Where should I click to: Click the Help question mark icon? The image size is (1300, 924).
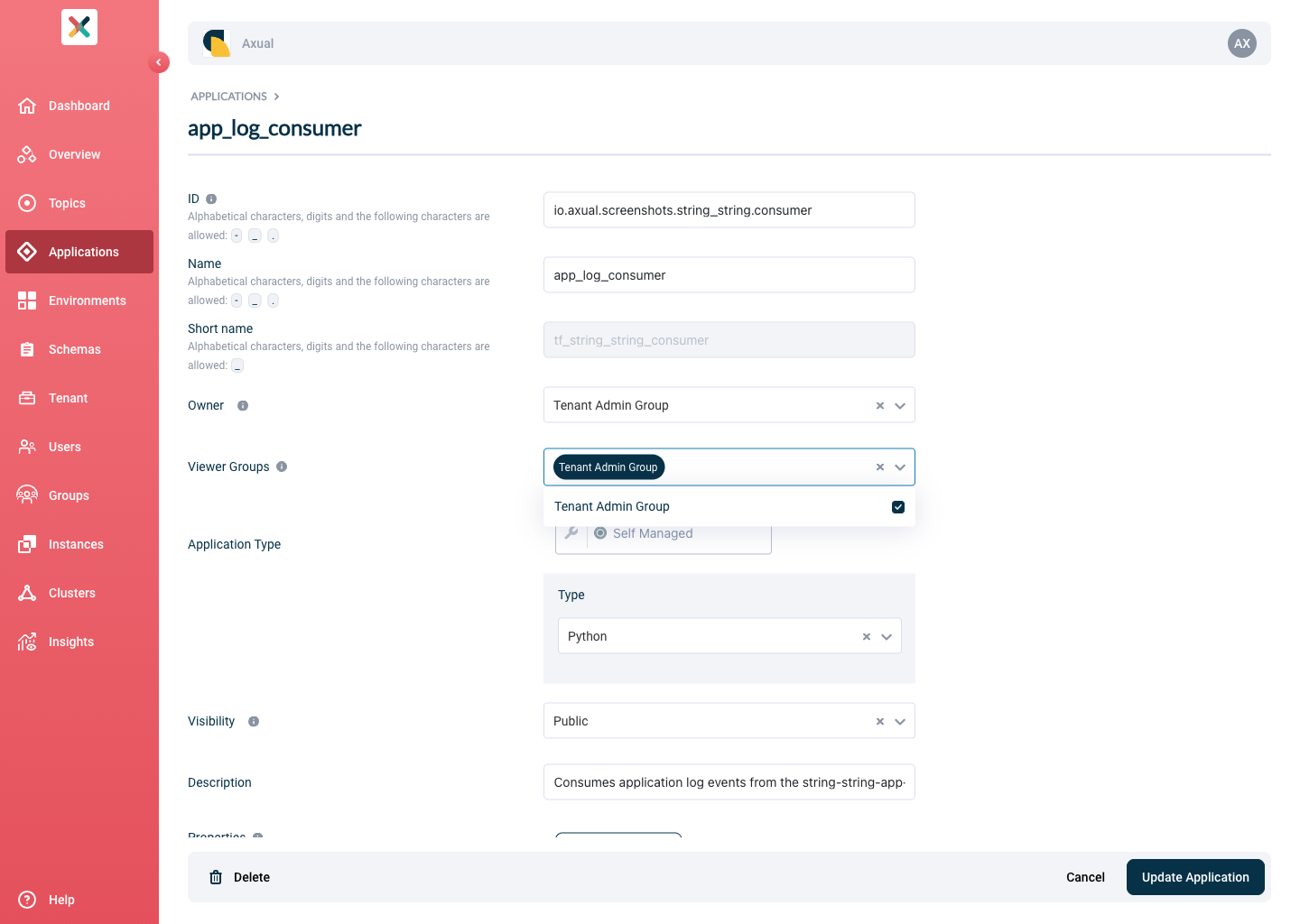(27, 900)
